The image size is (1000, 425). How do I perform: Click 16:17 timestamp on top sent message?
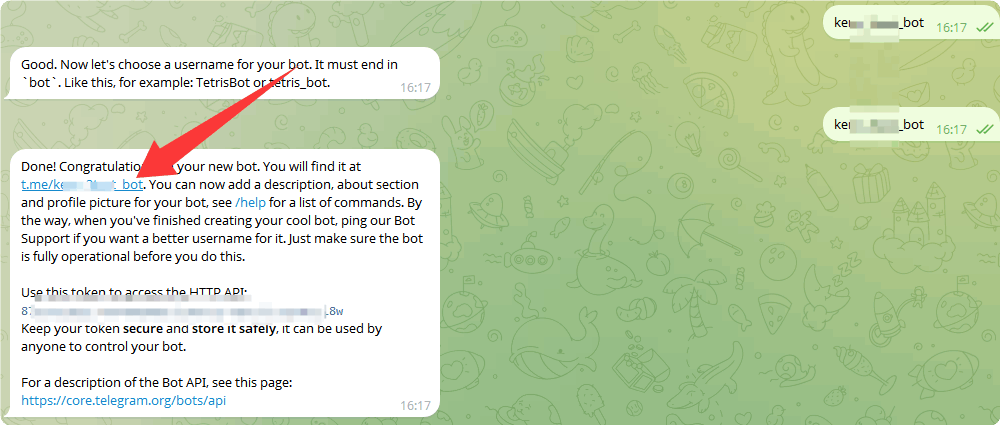pos(951,28)
